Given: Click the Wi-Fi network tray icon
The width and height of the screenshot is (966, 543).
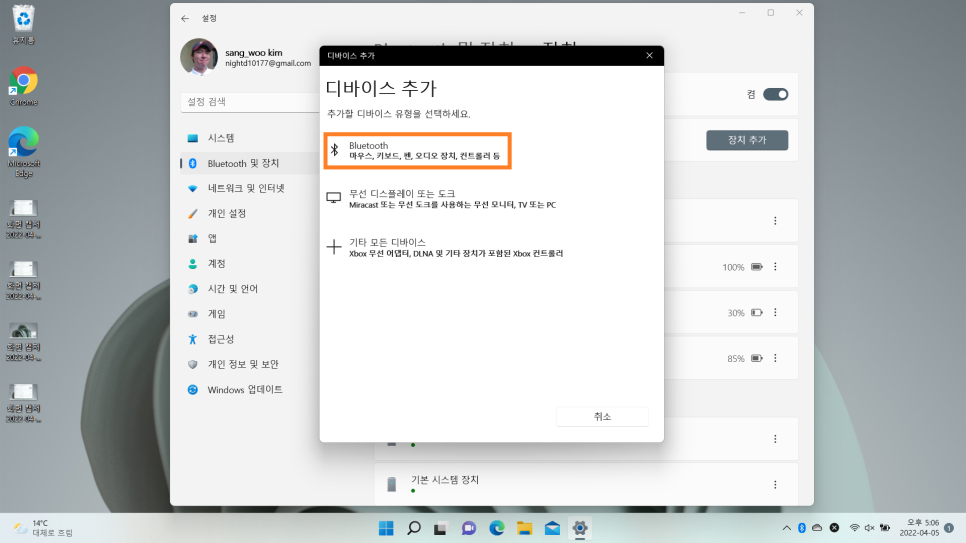Looking at the screenshot, I should [x=854, y=528].
